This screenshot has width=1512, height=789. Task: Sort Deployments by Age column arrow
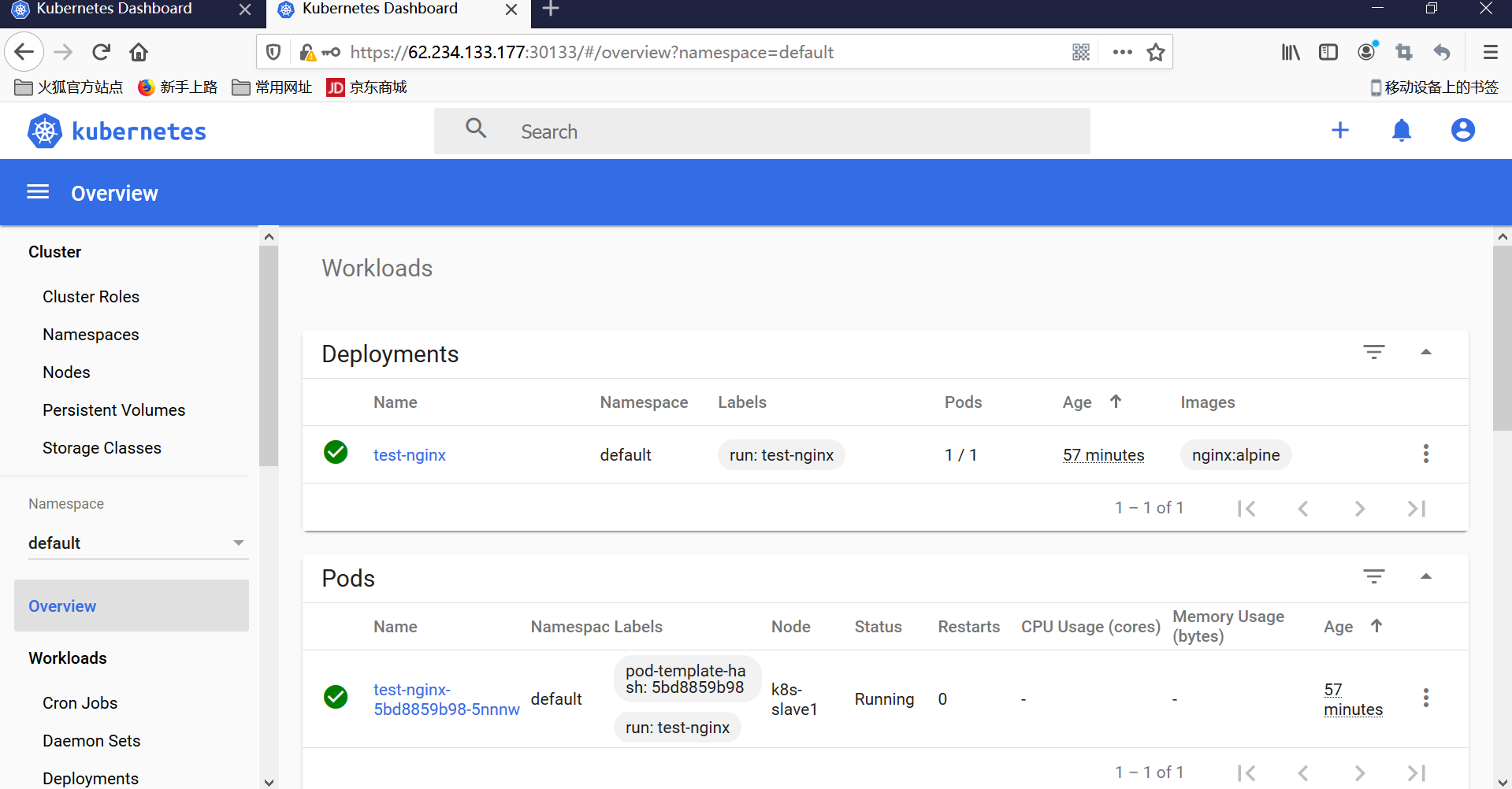coord(1116,401)
